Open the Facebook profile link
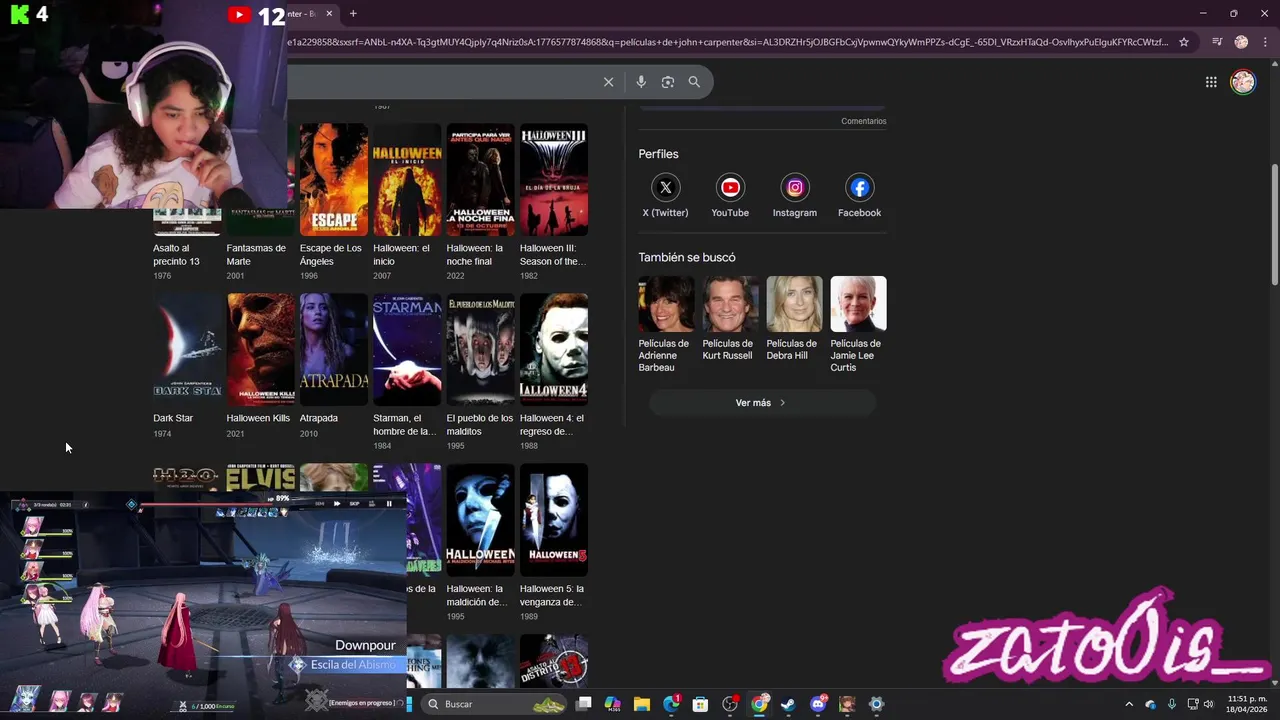The height and width of the screenshot is (720, 1280). pyautogui.click(x=859, y=195)
